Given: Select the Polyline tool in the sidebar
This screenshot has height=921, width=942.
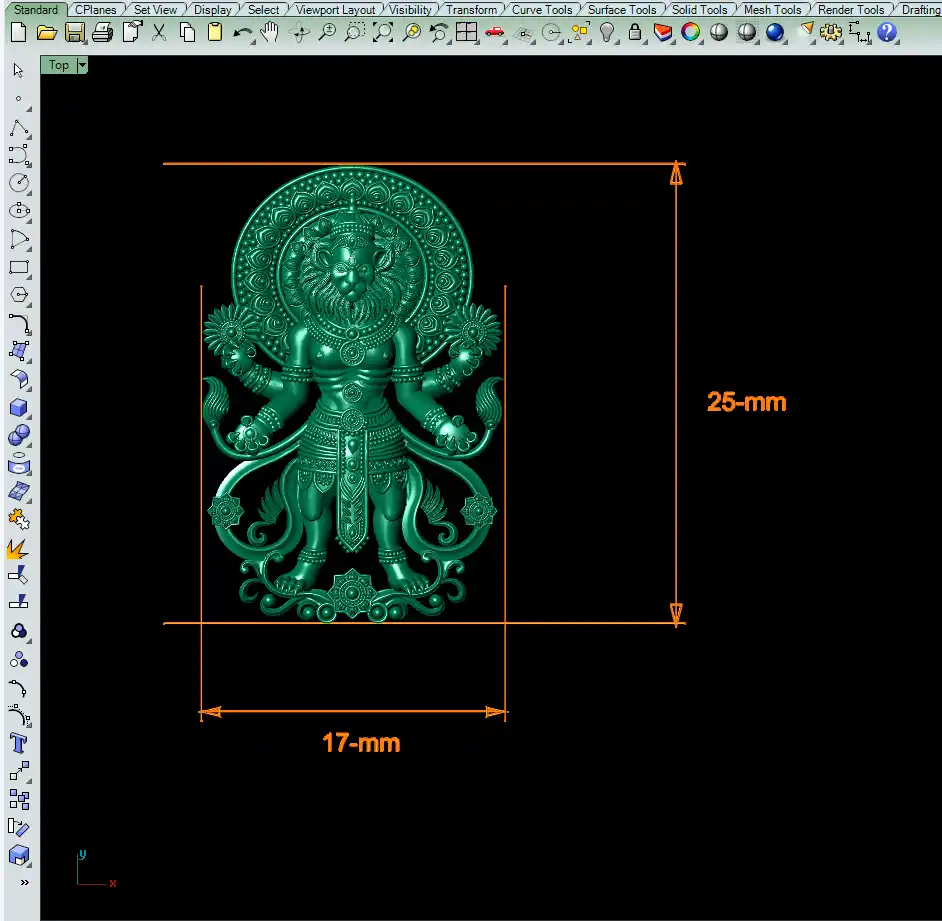Looking at the screenshot, I should point(19,128).
